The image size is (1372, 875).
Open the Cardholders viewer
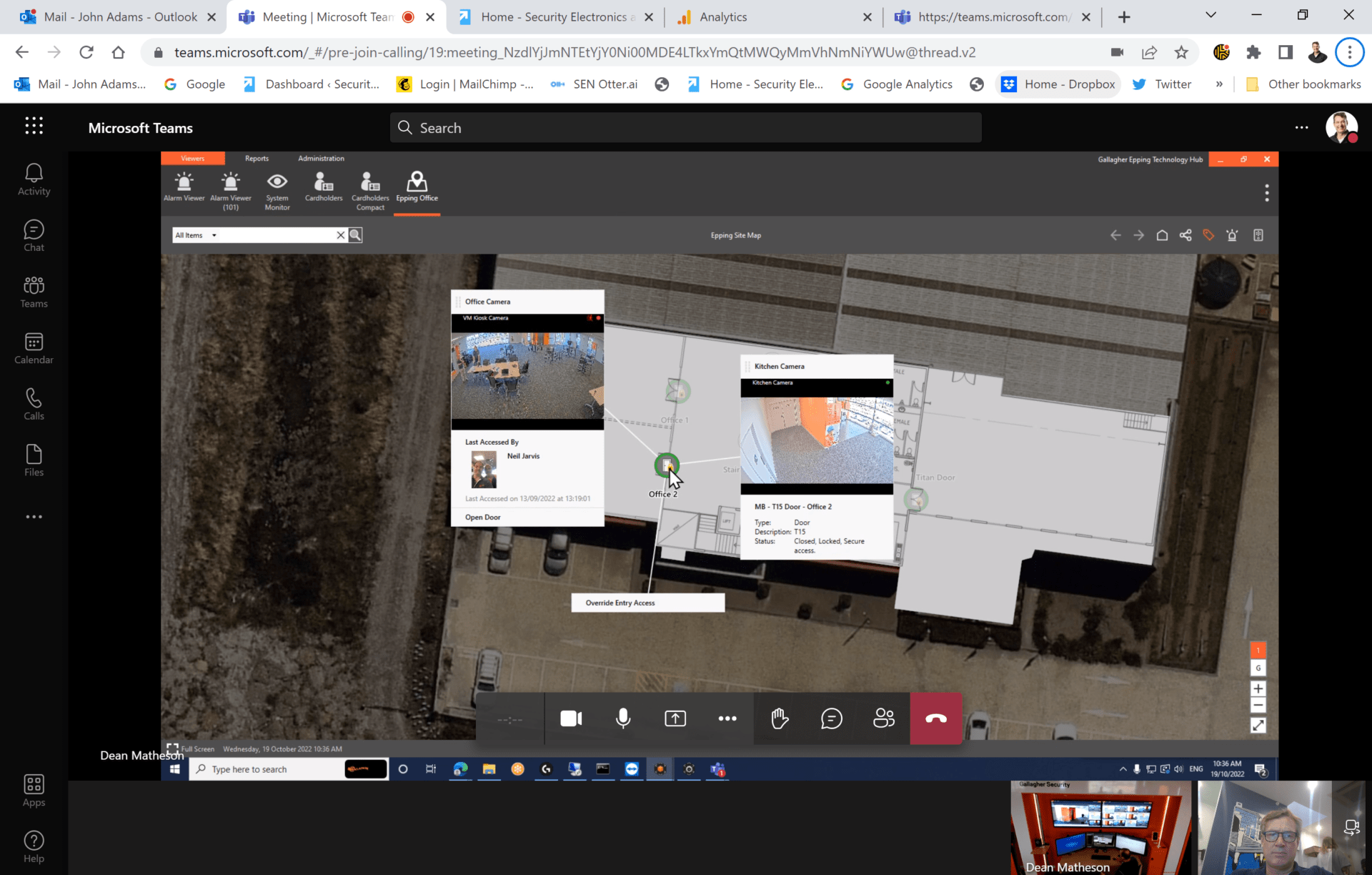(x=323, y=188)
